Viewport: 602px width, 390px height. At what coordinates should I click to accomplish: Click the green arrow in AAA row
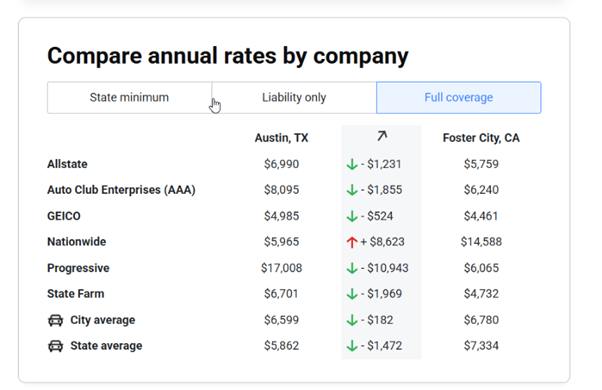click(x=352, y=190)
